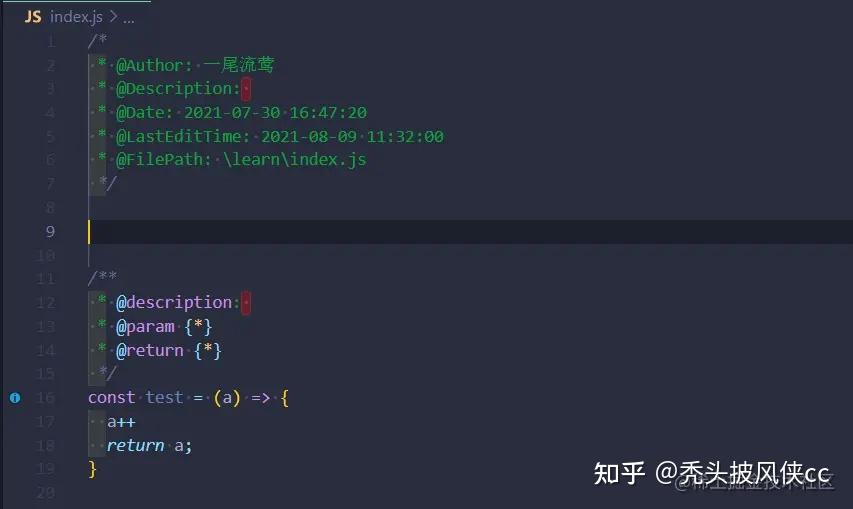This screenshot has width=853, height=509.
Task: Open the index.js breadcrumb item
Action: [76, 17]
